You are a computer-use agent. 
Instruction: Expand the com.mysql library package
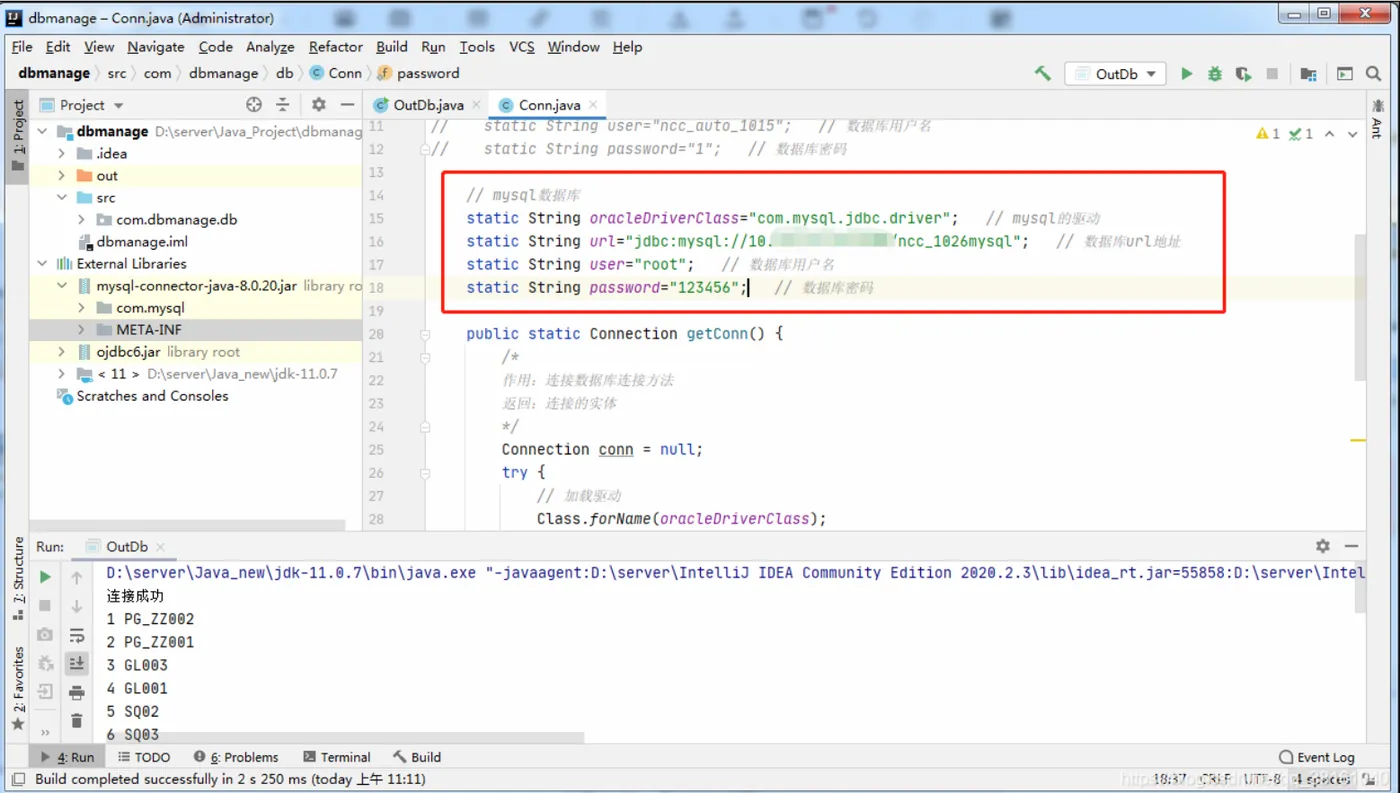(82, 307)
